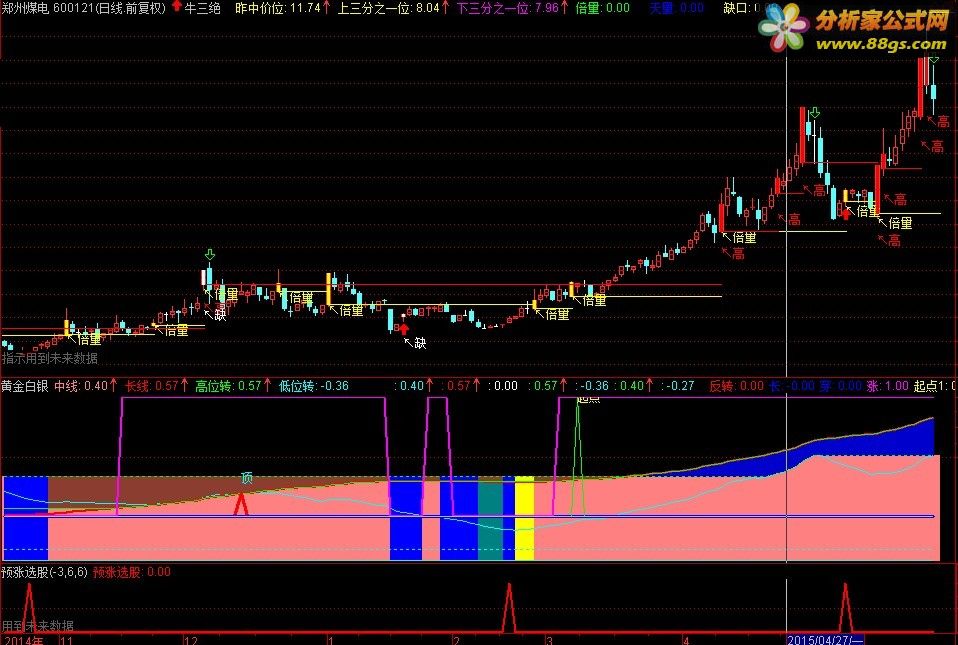The image size is (958, 645).
Task: Click the 倍量 label beside the March red 高 label
Action: coord(744,238)
